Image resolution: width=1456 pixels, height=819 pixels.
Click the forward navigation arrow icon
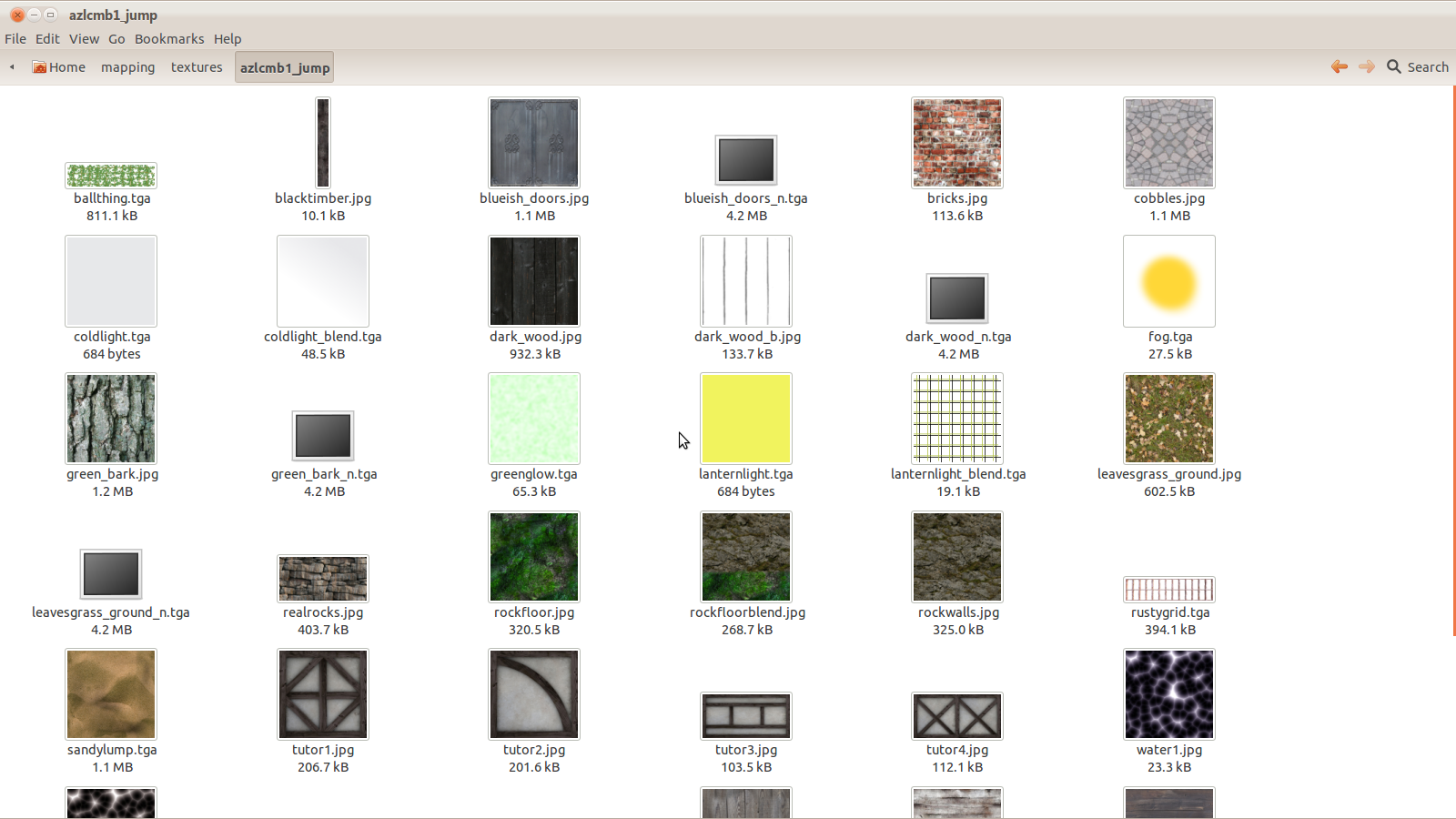pyautogui.click(x=1366, y=66)
